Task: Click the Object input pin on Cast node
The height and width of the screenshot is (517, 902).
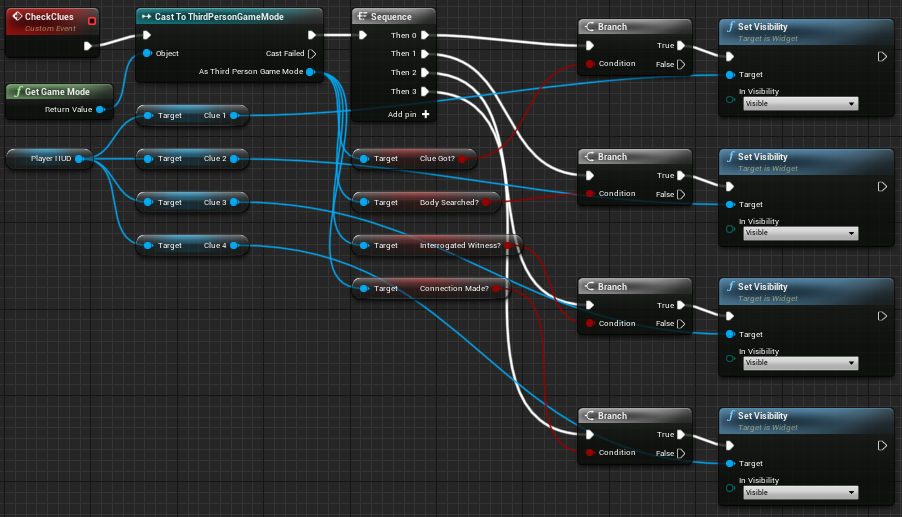Action: (x=147, y=53)
